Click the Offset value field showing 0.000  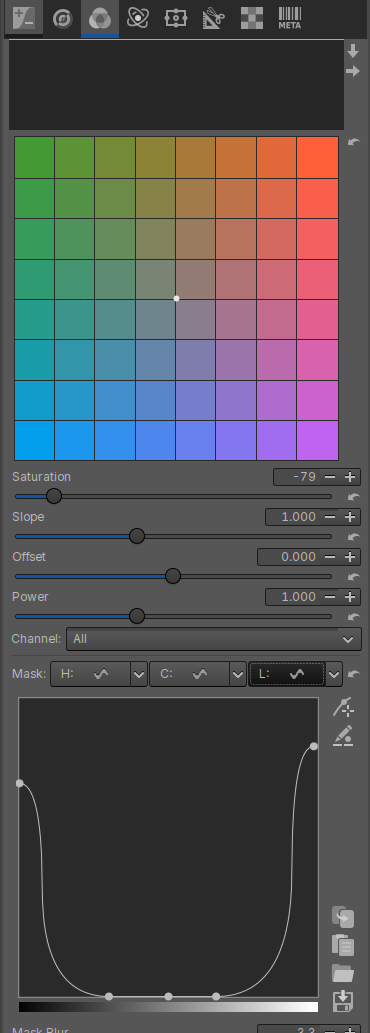point(290,557)
